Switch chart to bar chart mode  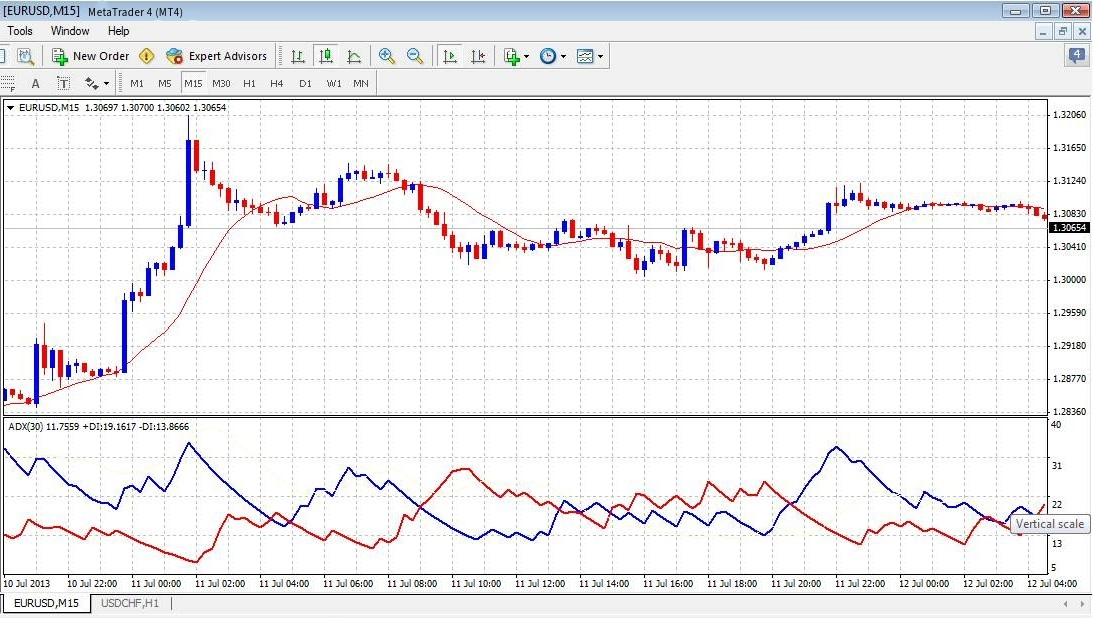(298, 56)
